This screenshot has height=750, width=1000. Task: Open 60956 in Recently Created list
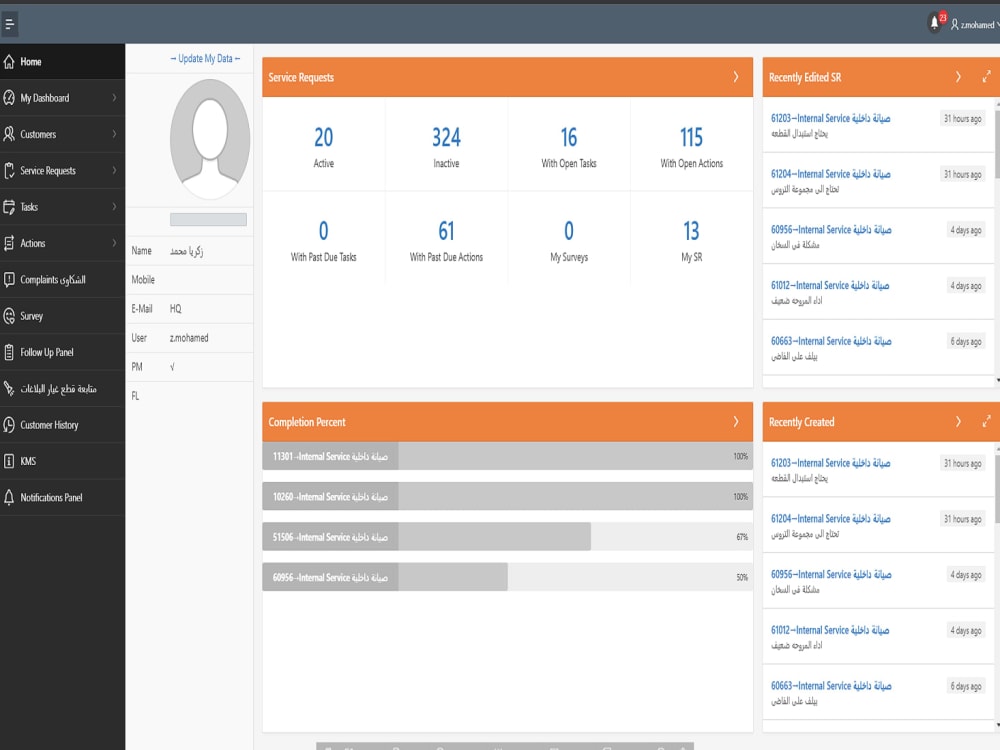coord(831,574)
